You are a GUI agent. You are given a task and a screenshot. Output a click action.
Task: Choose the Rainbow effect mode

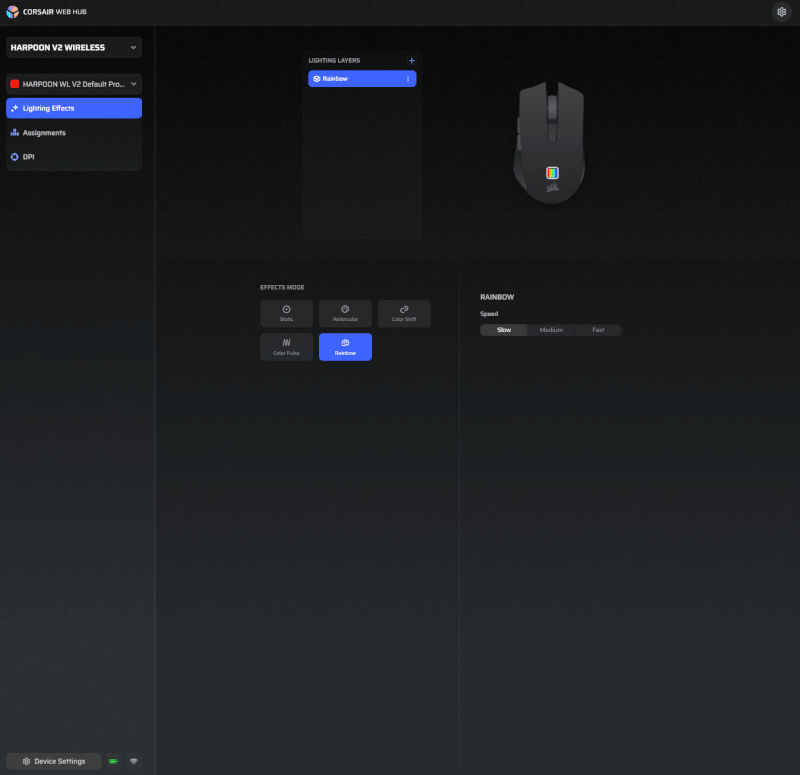345,347
